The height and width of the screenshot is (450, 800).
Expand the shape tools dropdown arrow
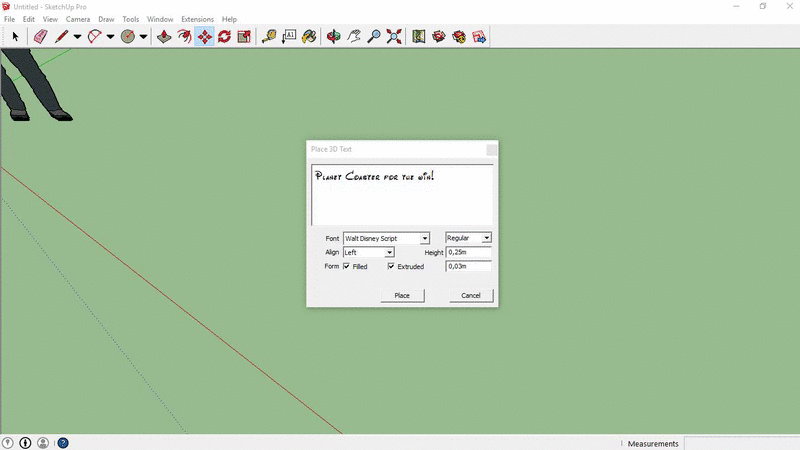(143, 36)
